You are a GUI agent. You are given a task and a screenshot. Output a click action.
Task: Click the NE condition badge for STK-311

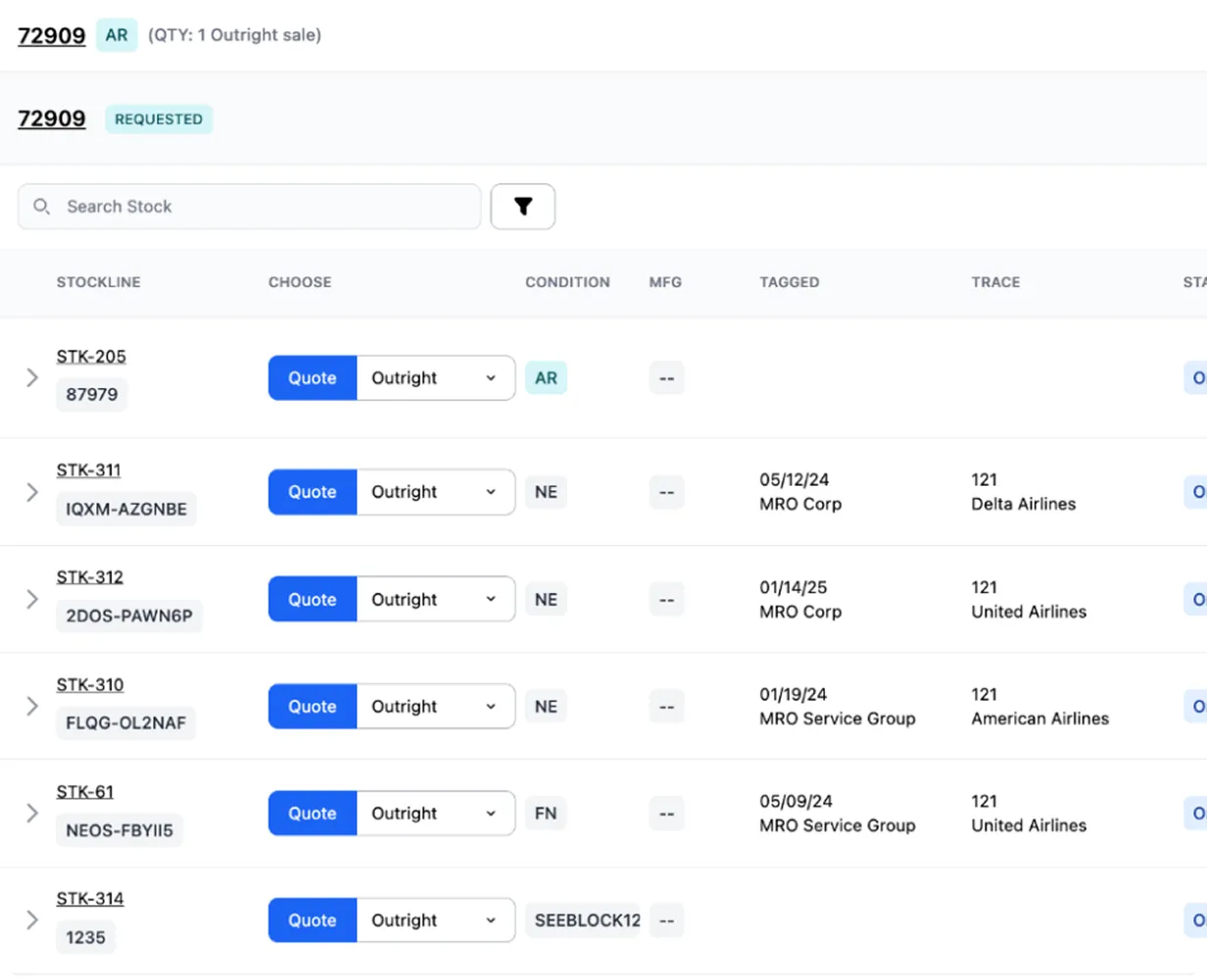[546, 492]
